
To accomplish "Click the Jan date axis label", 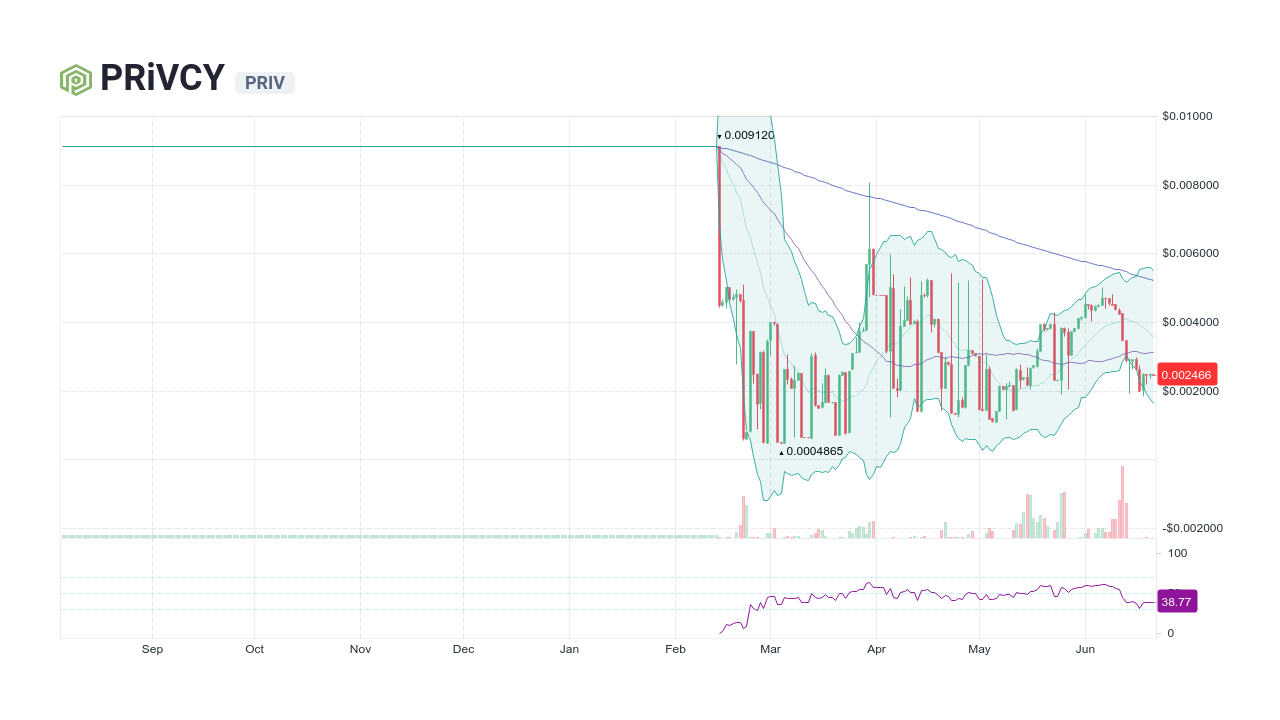I will [569, 649].
